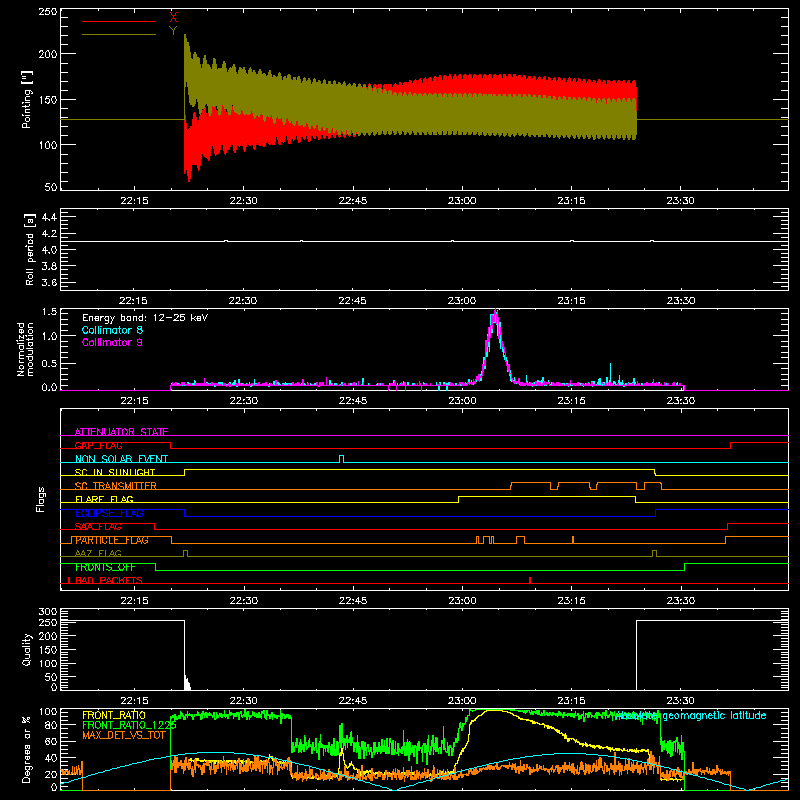The width and height of the screenshot is (800, 800).
Task: Click the 23:30 time label under Quality plot
Action: click(x=681, y=701)
